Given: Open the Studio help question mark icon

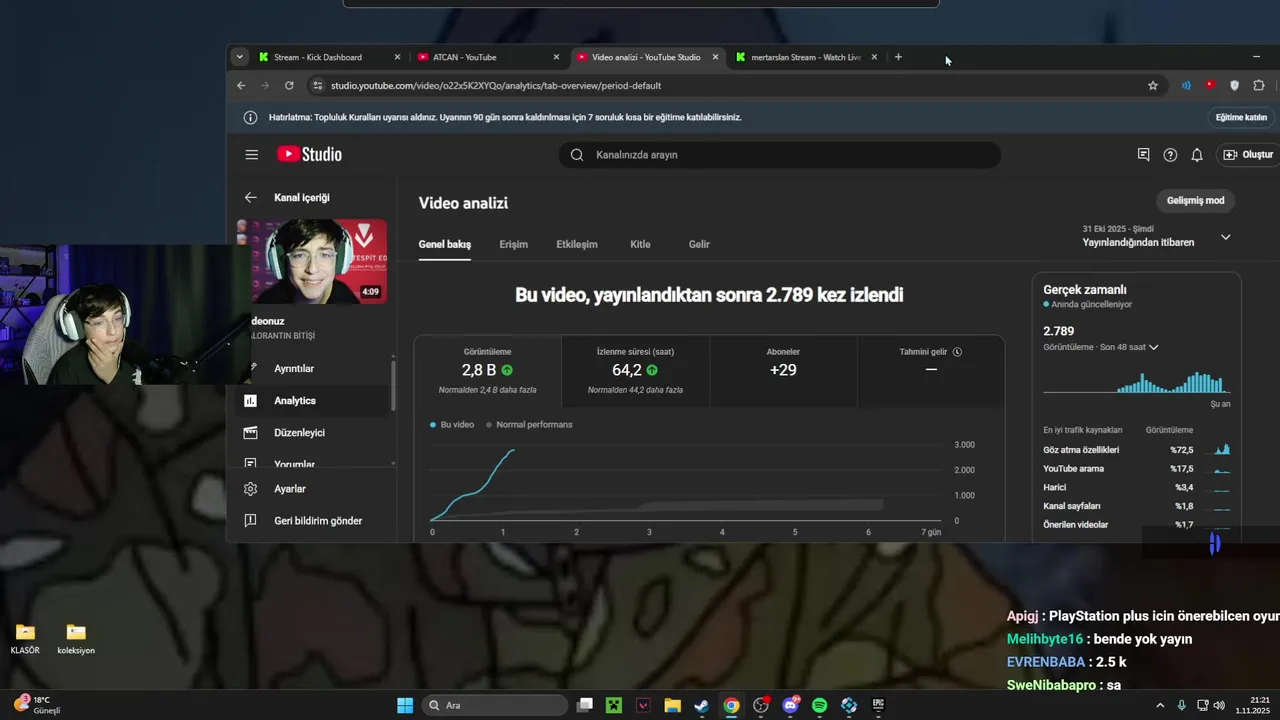Looking at the screenshot, I should [1170, 155].
